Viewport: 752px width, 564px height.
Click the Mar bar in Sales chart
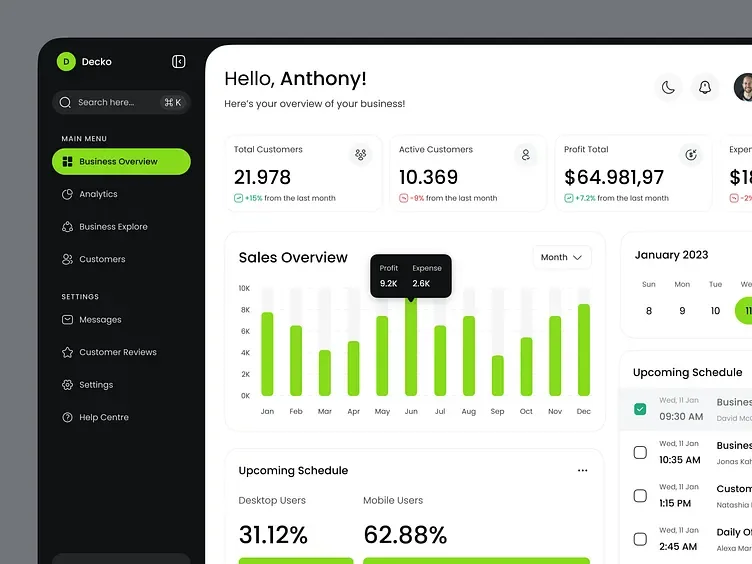click(x=325, y=373)
